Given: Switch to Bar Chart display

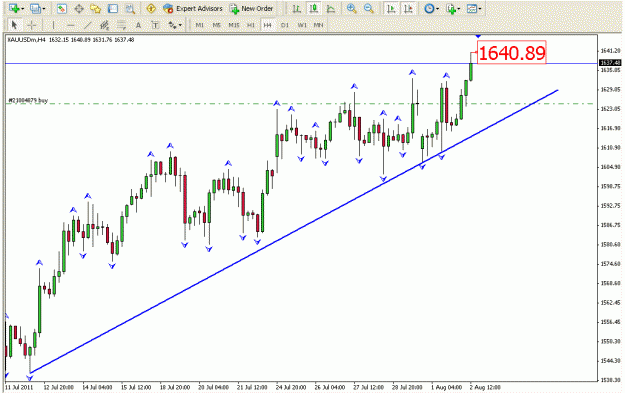Looking at the screenshot, I should 296,8.
